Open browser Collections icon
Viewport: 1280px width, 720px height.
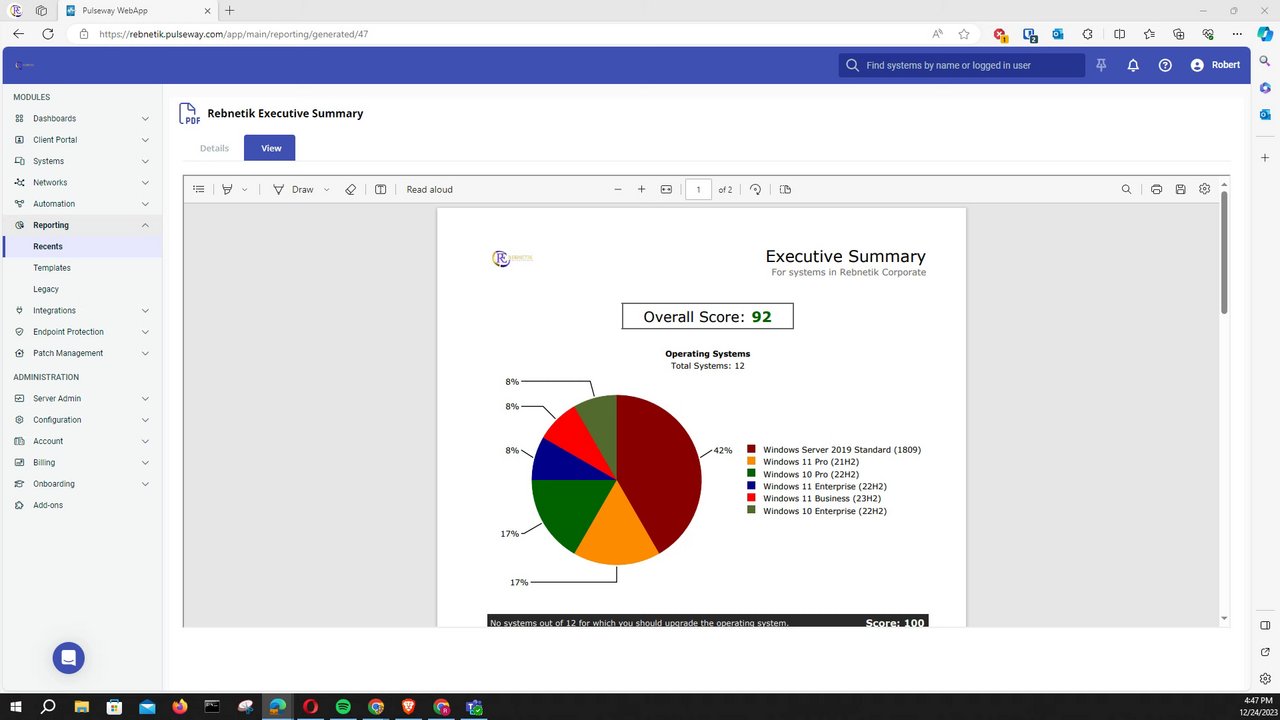1179,33
